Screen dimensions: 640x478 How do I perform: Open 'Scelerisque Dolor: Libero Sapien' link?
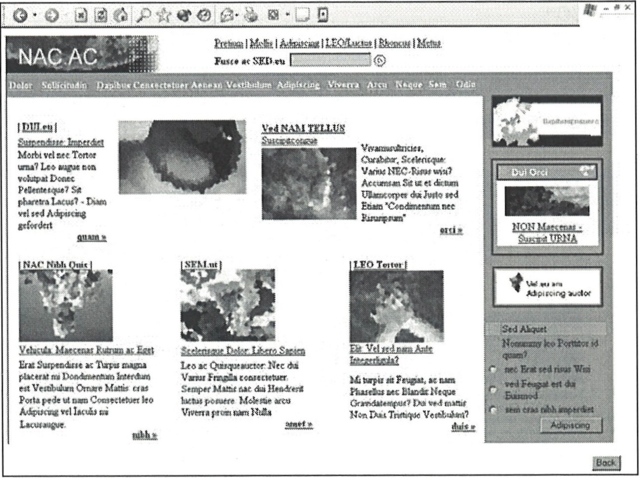tap(243, 351)
